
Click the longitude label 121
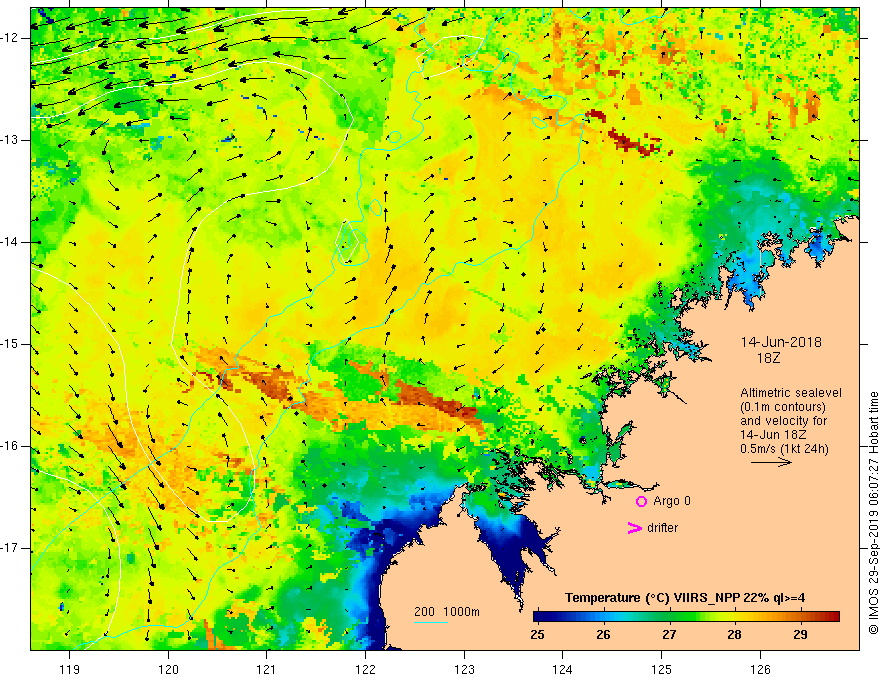267,669
